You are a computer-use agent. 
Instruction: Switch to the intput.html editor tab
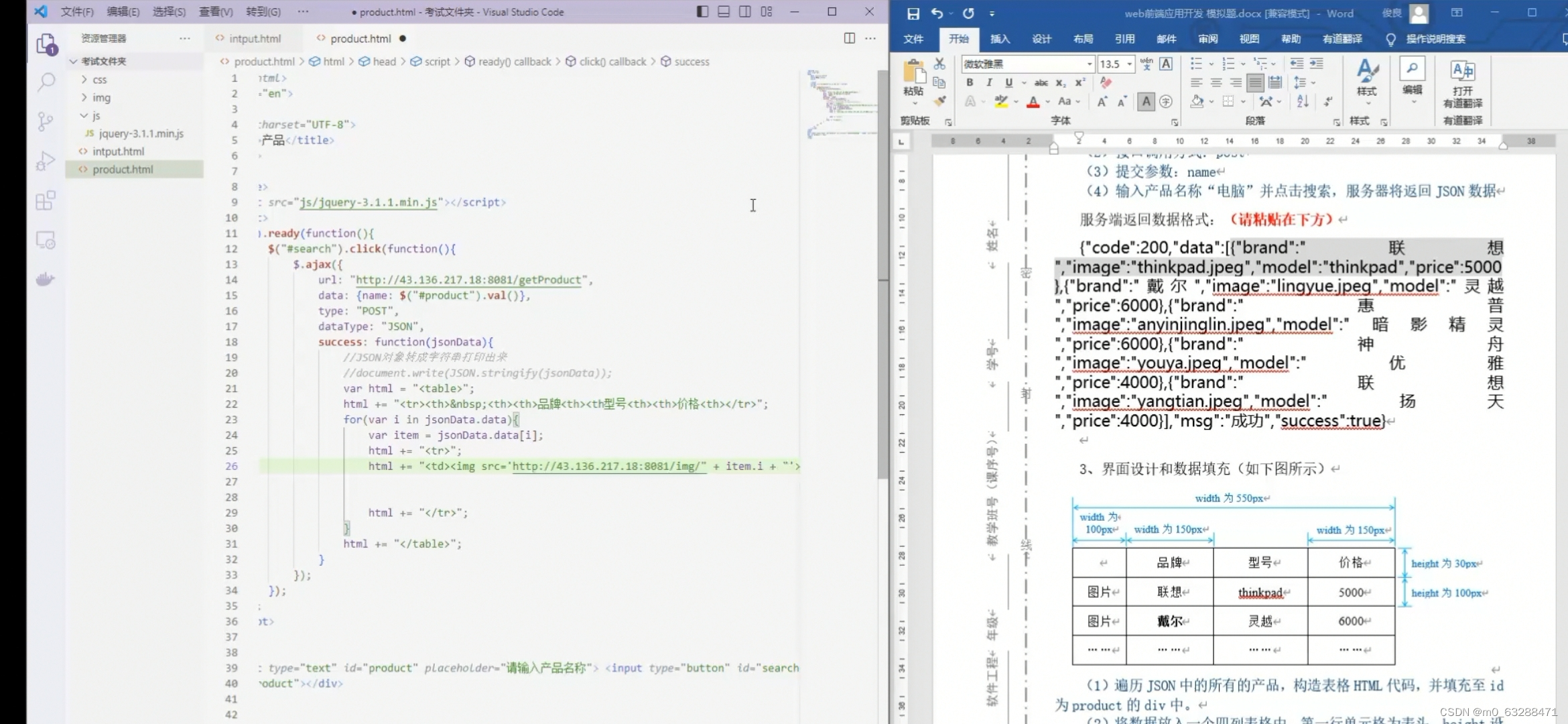[255, 38]
